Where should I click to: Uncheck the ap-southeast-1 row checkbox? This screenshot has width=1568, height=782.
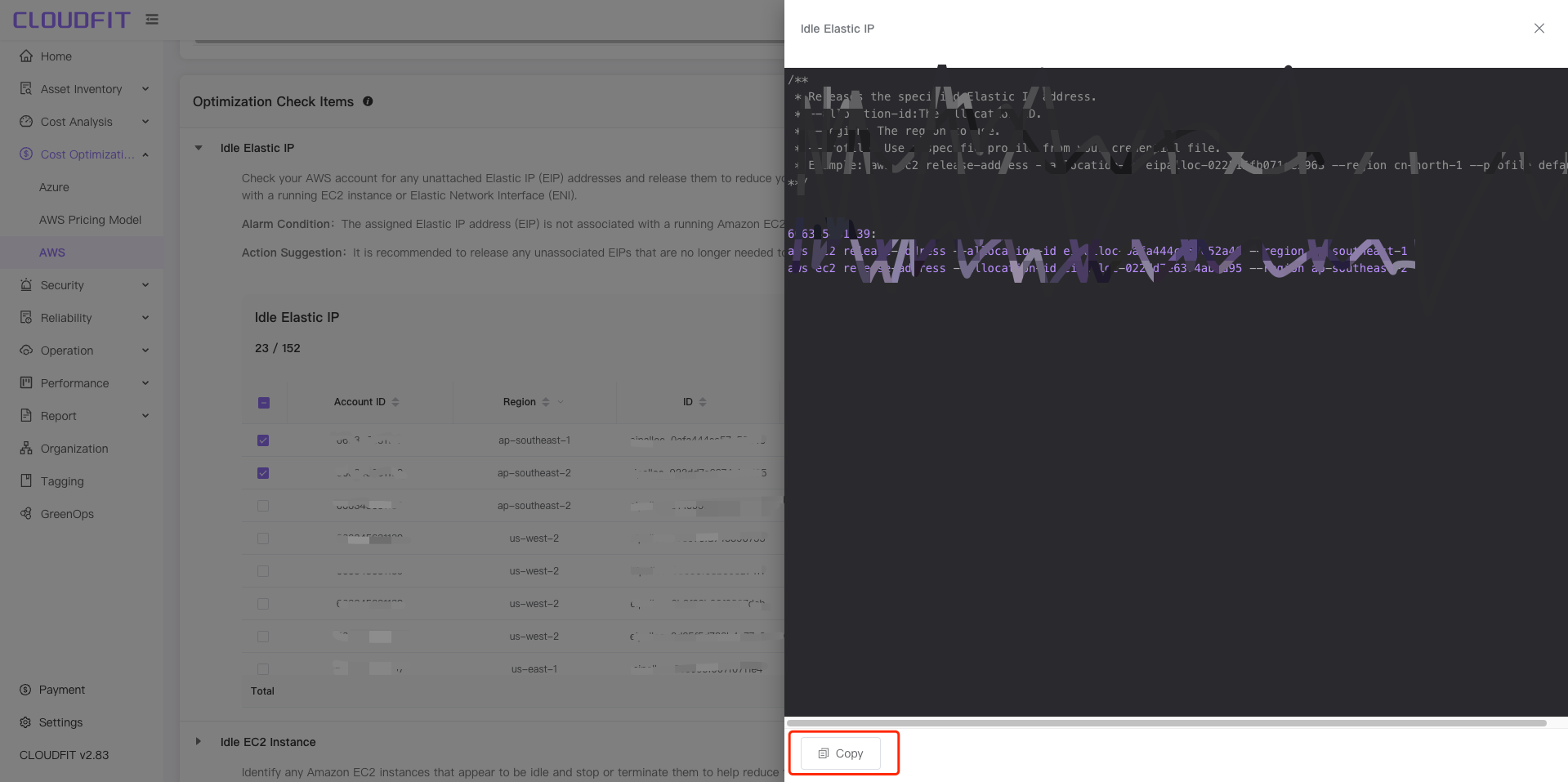click(263, 440)
